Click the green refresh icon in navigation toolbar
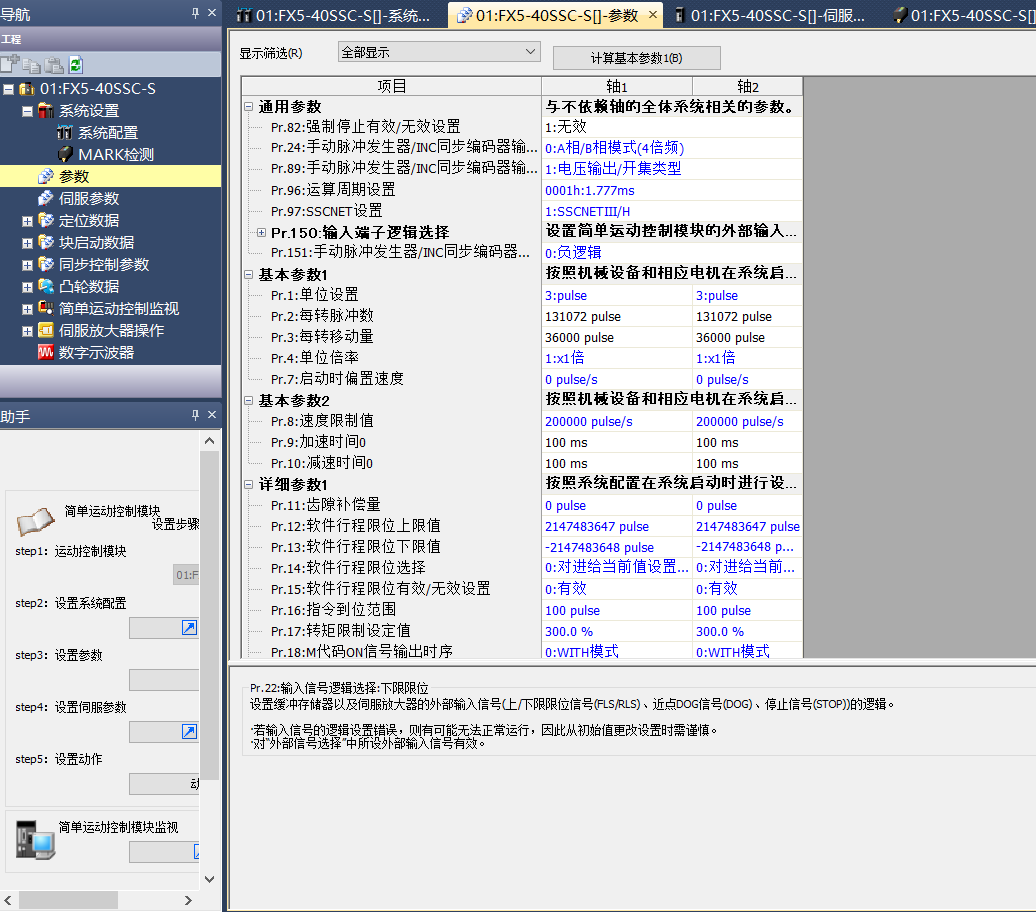The image size is (1036, 912). 75,65
